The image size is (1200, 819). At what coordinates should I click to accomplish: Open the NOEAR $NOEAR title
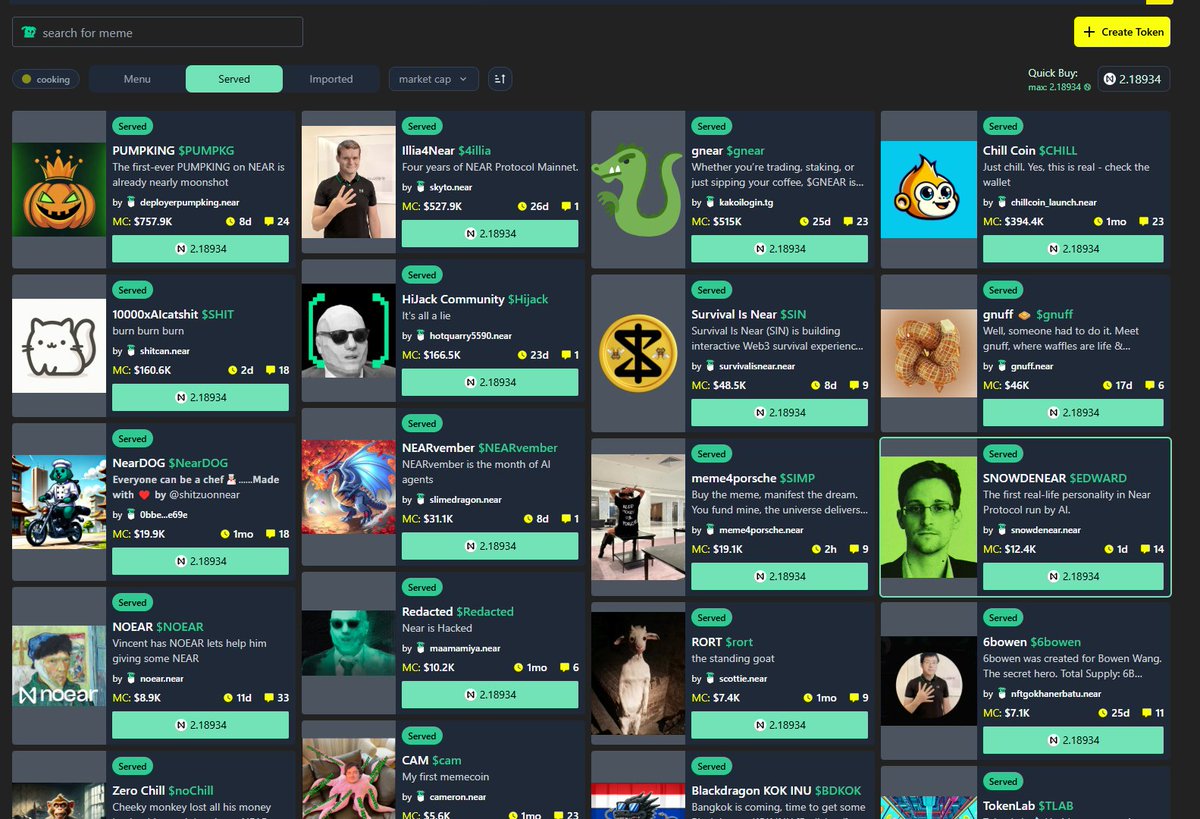pyautogui.click(x=158, y=627)
